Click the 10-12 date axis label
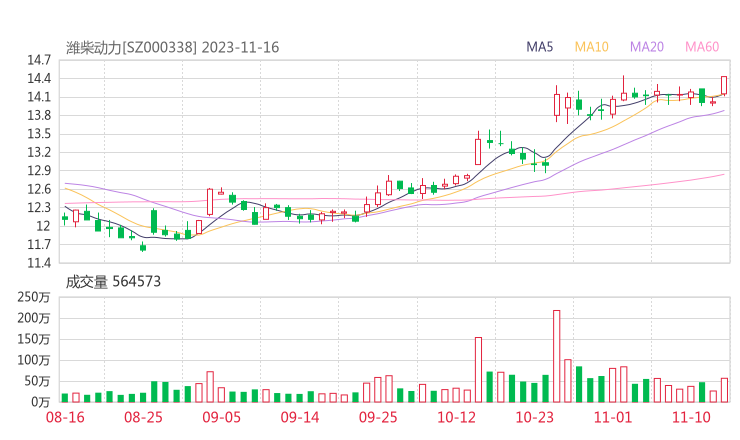The image size is (740, 440). click(456, 417)
